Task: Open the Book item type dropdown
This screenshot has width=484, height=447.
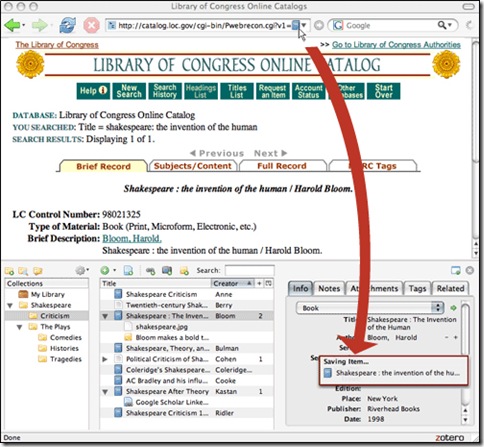Action: pos(370,308)
